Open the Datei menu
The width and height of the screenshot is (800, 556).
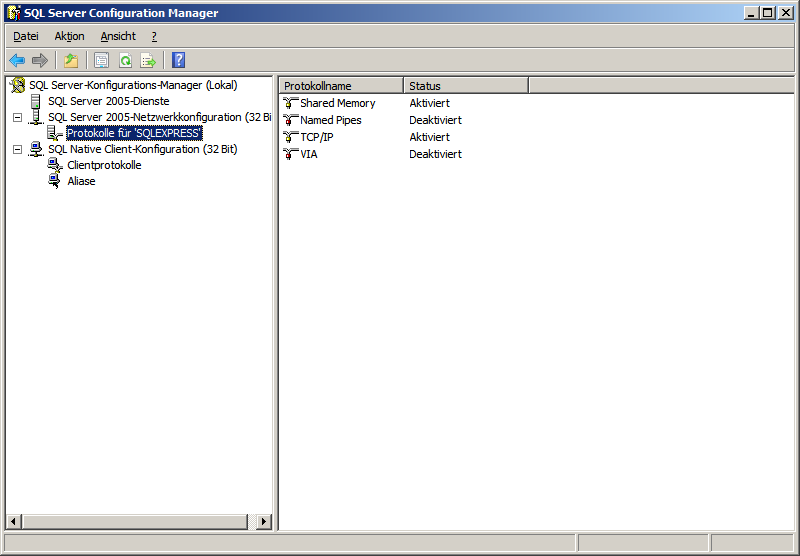[x=25, y=36]
